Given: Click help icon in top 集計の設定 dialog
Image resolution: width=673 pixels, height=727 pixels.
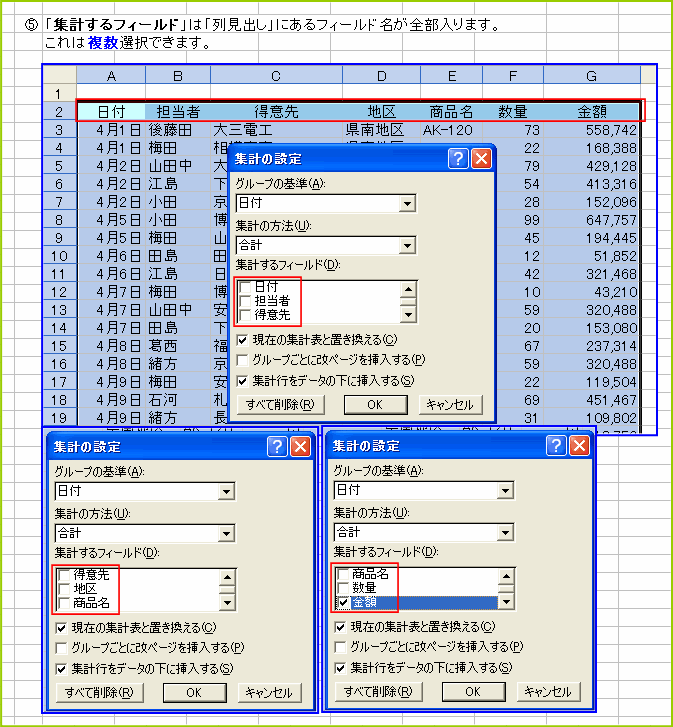Looking at the screenshot, I should (x=458, y=159).
